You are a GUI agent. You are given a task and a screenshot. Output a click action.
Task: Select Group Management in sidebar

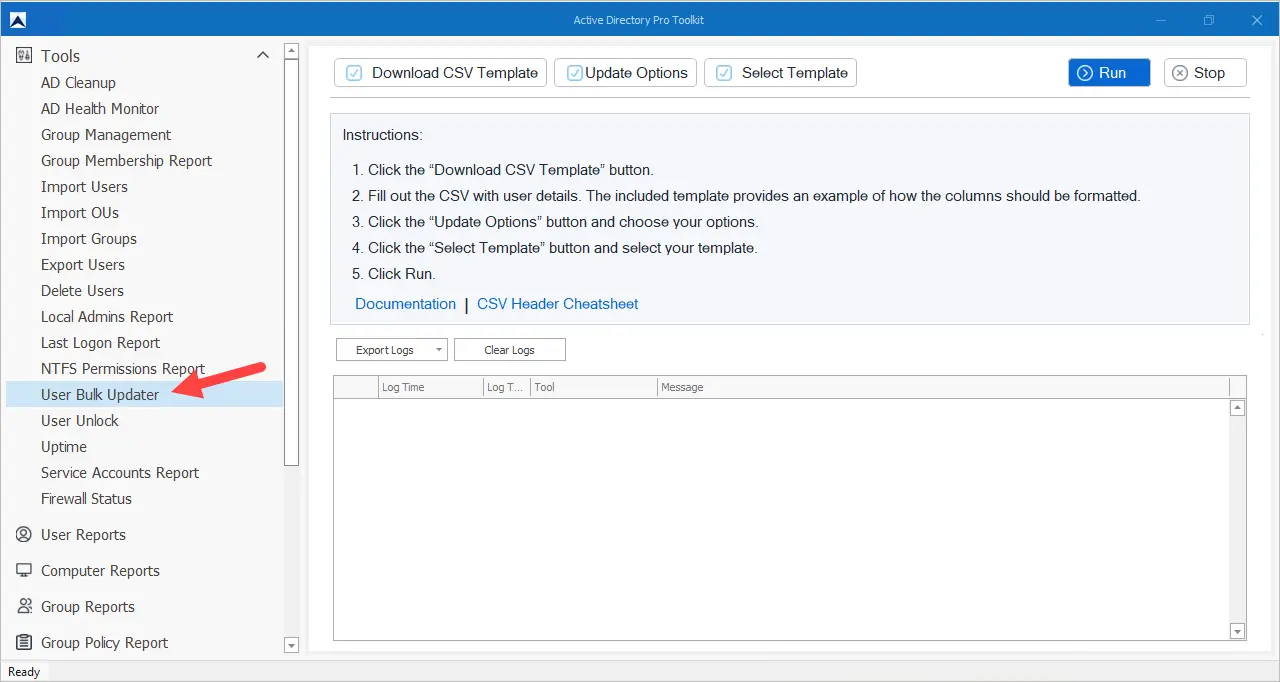click(x=106, y=135)
